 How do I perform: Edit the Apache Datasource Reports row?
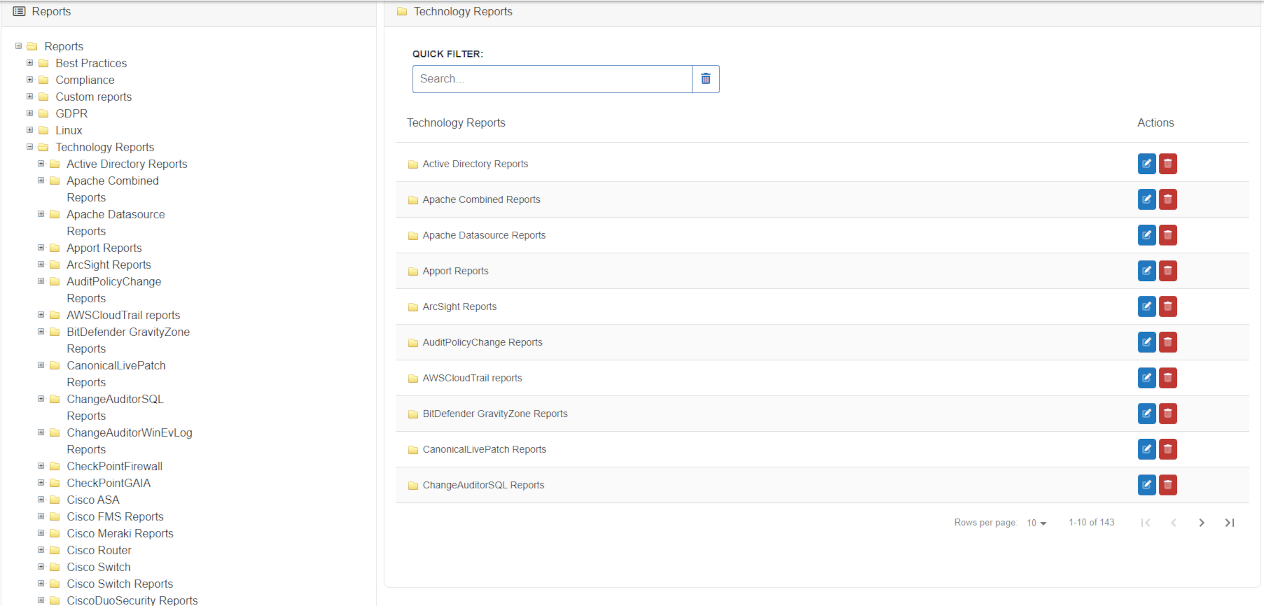pyautogui.click(x=1147, y=235)
